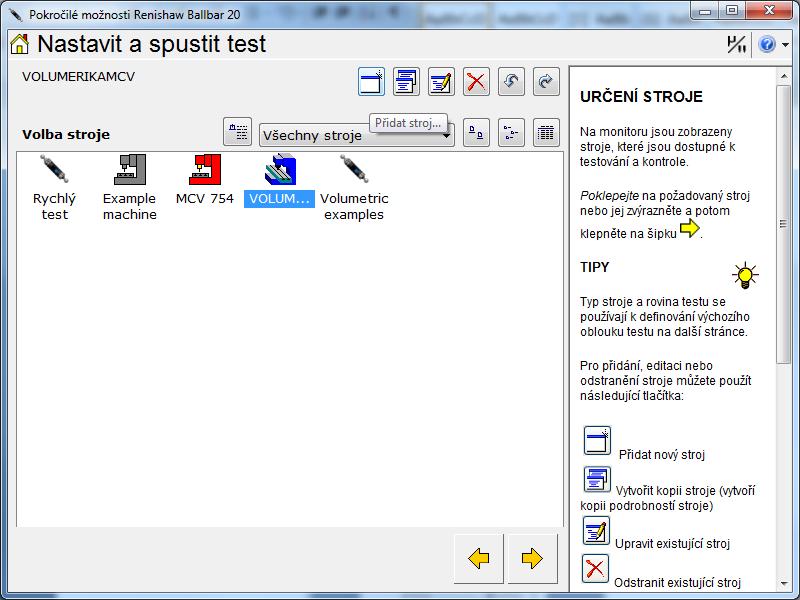
Task: Click the Edit machine toolbar button
Action: 441,82
